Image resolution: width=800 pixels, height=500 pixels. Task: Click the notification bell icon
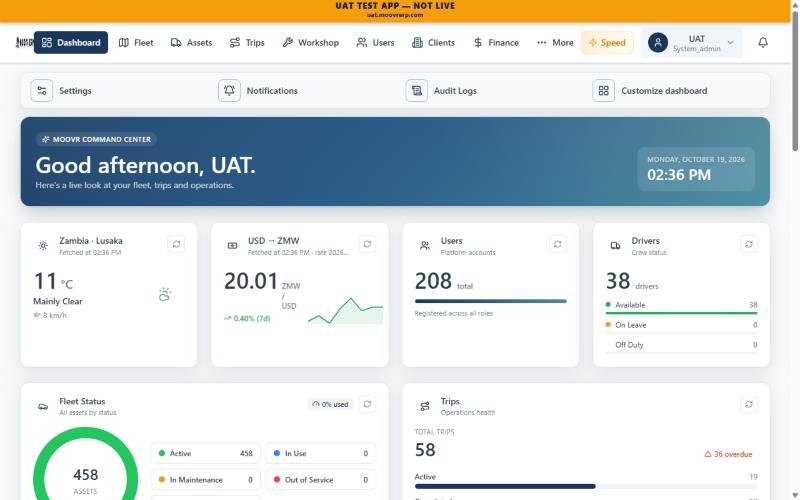[763, 42]
